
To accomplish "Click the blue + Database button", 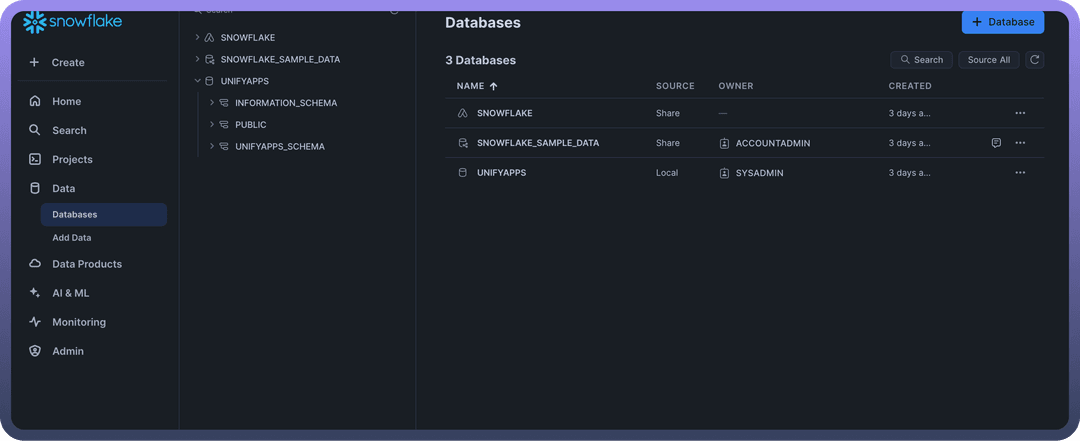I will coord(1002,22).
